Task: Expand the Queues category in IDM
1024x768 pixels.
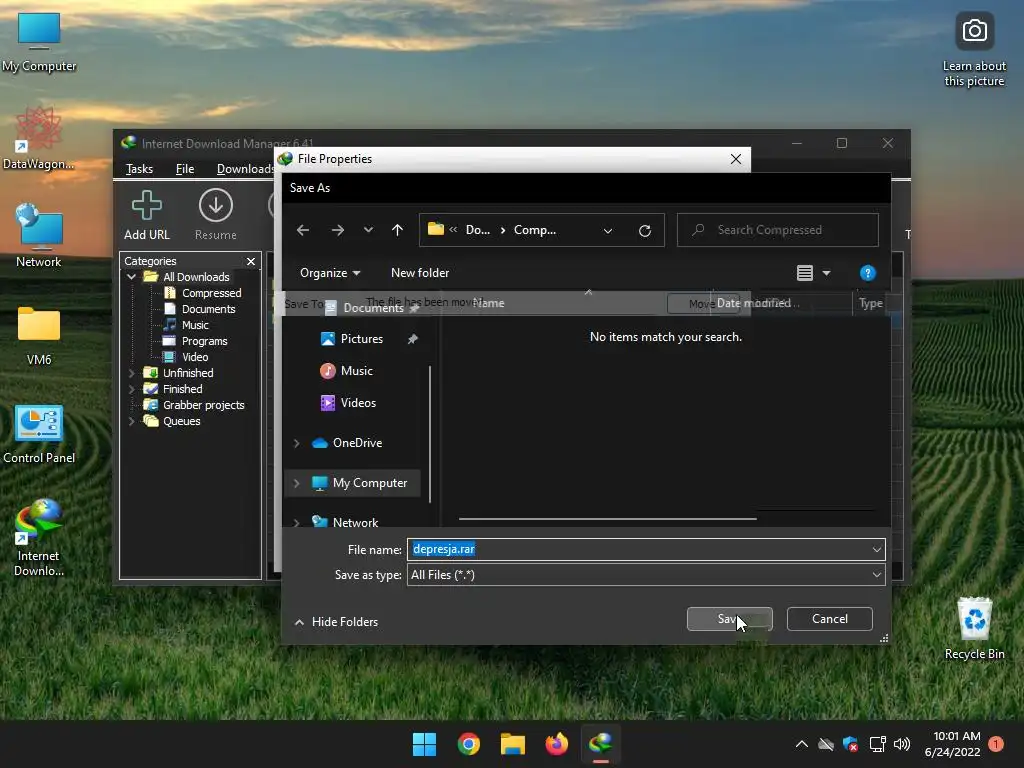Action: click(x=131, y=421)
